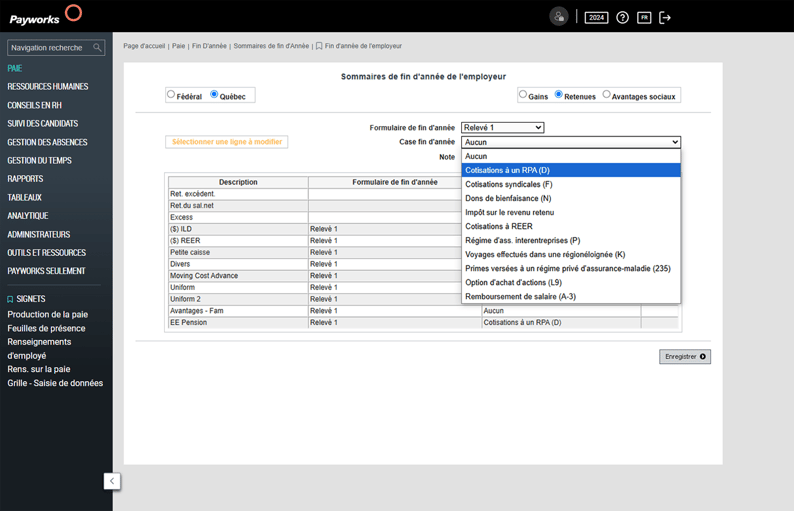Open Ressources humaines in the sidebar

pos(48,87)
